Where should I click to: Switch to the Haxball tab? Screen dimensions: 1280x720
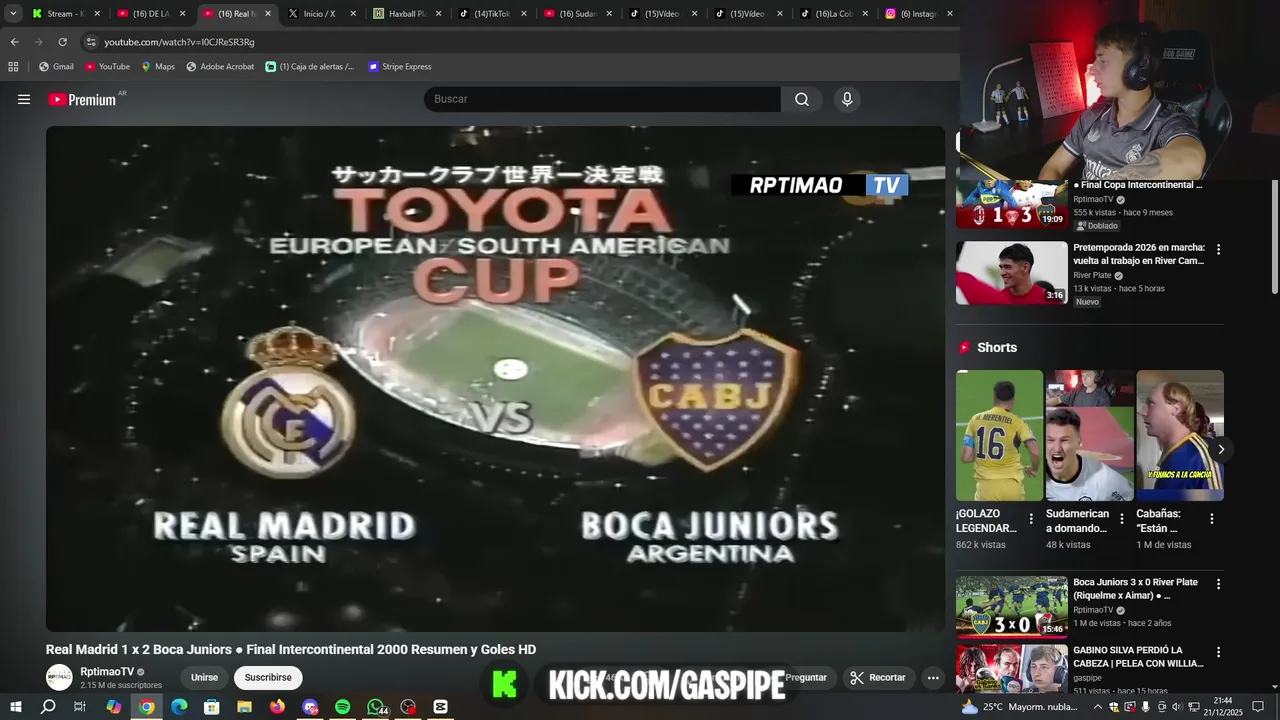coord(407,14)
